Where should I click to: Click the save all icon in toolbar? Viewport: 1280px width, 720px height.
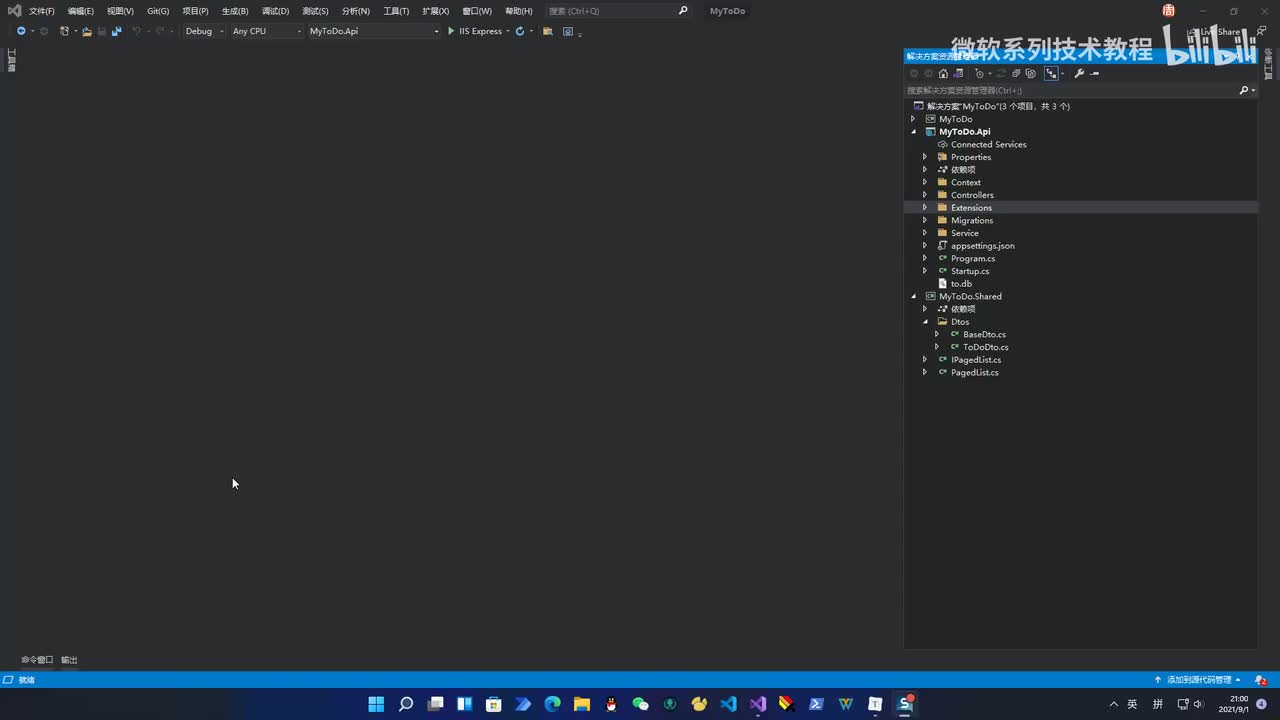[x=116, y=31]
